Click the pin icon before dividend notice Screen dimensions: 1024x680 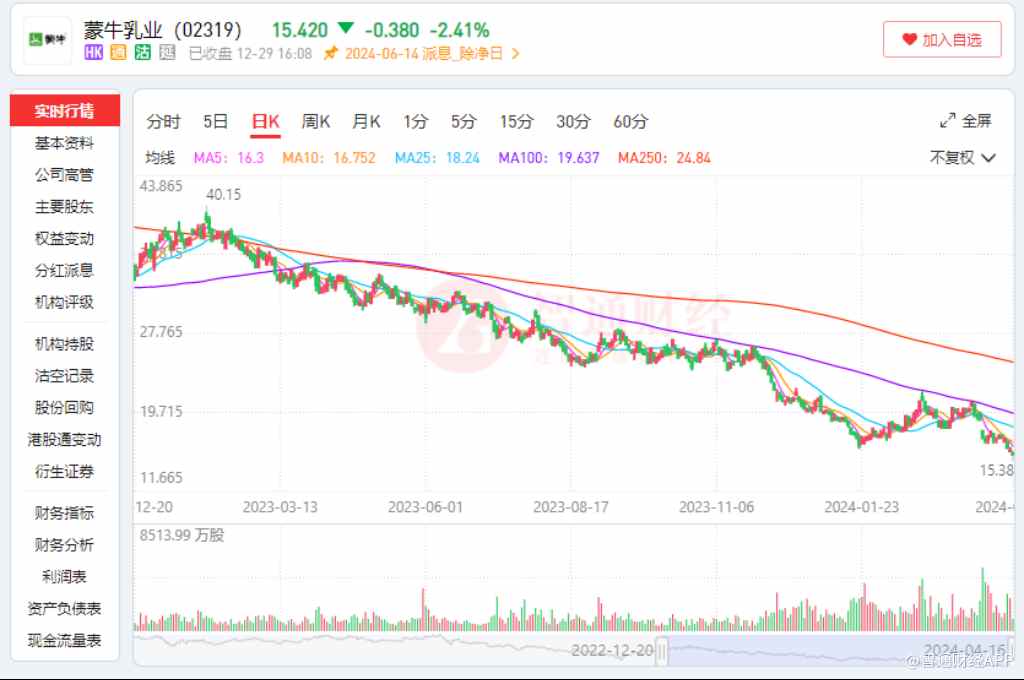pos(331,53)
